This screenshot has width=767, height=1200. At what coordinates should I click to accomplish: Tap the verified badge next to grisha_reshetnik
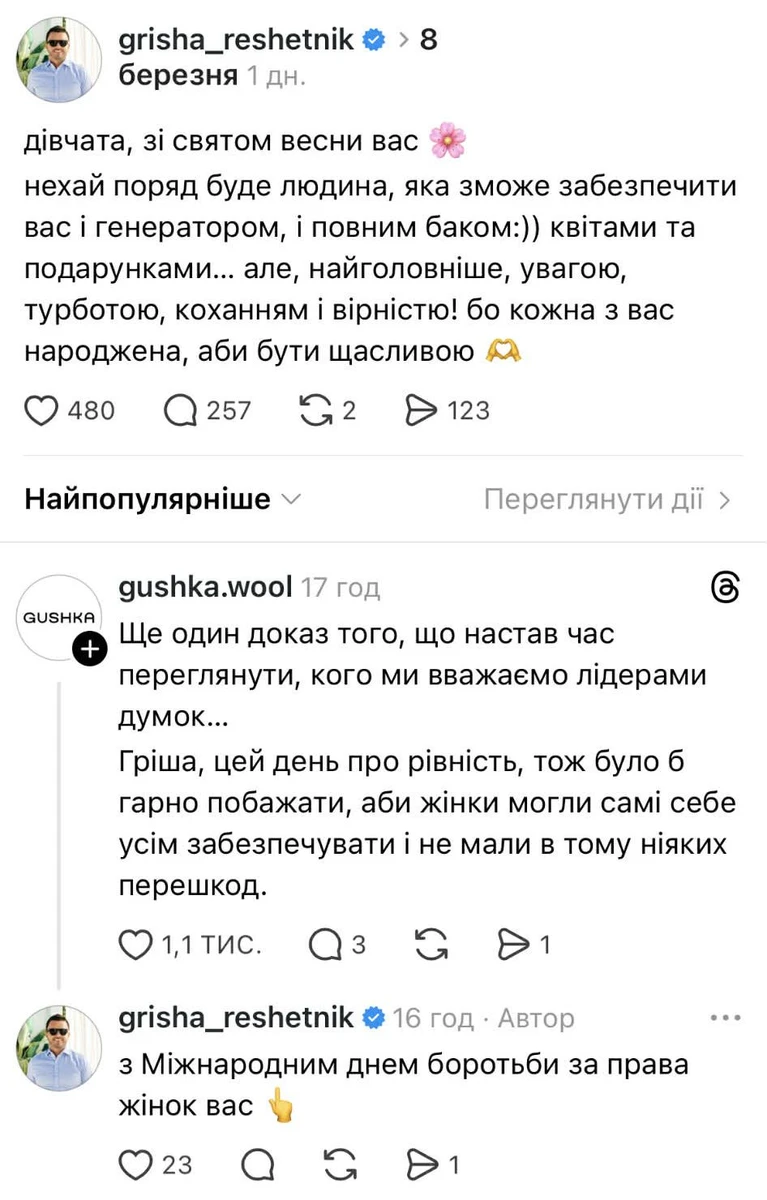click(374, 40)
